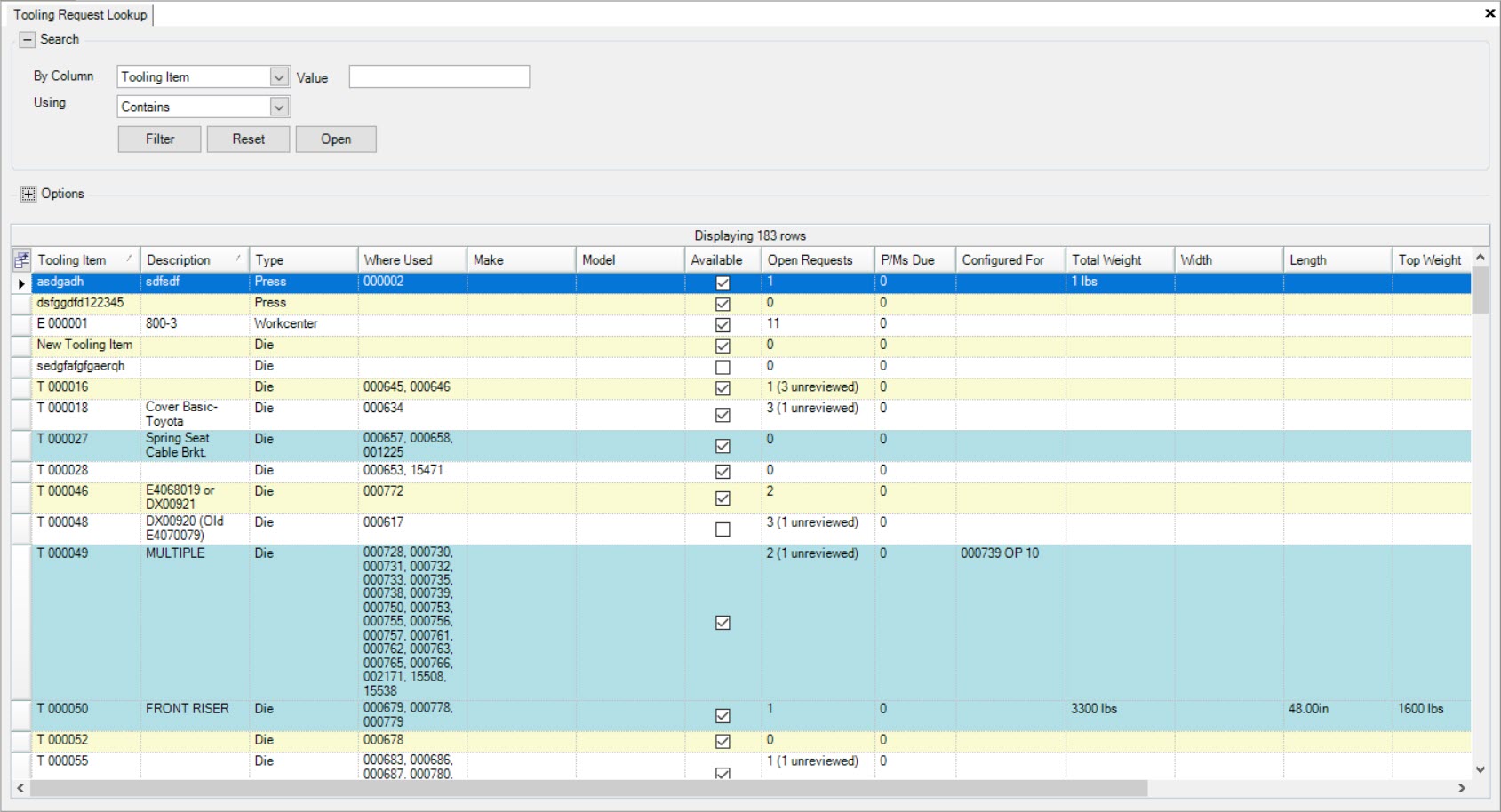Toggle Available checkbox for T 000049 row
The height and width of the screenshot is (812, 1501).
[723, 623]
